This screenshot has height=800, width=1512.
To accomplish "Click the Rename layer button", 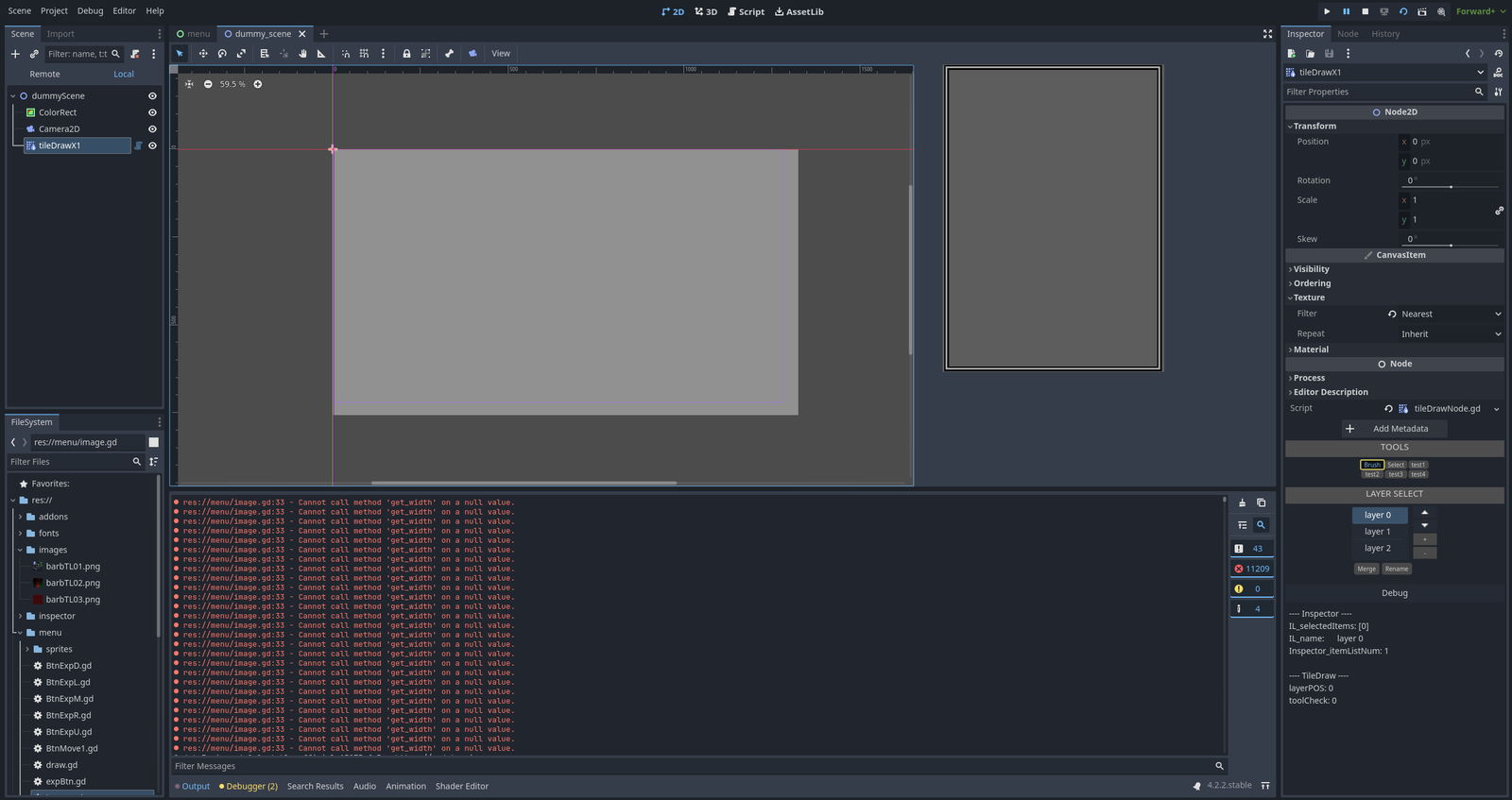I will click(1397, 569).
